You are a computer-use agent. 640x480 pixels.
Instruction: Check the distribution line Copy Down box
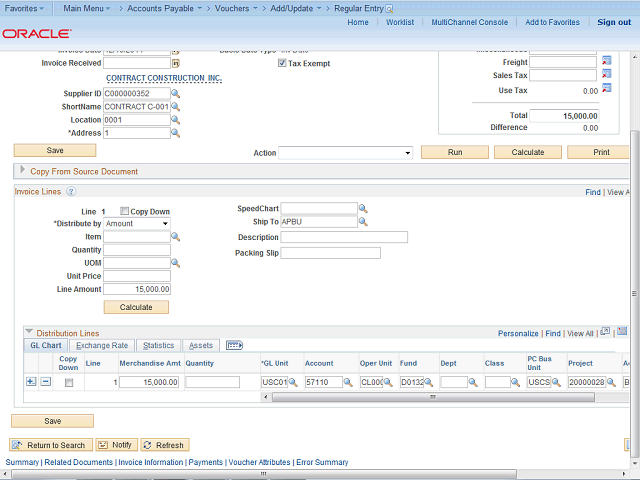pyautogui.click(x=68, y=382)
